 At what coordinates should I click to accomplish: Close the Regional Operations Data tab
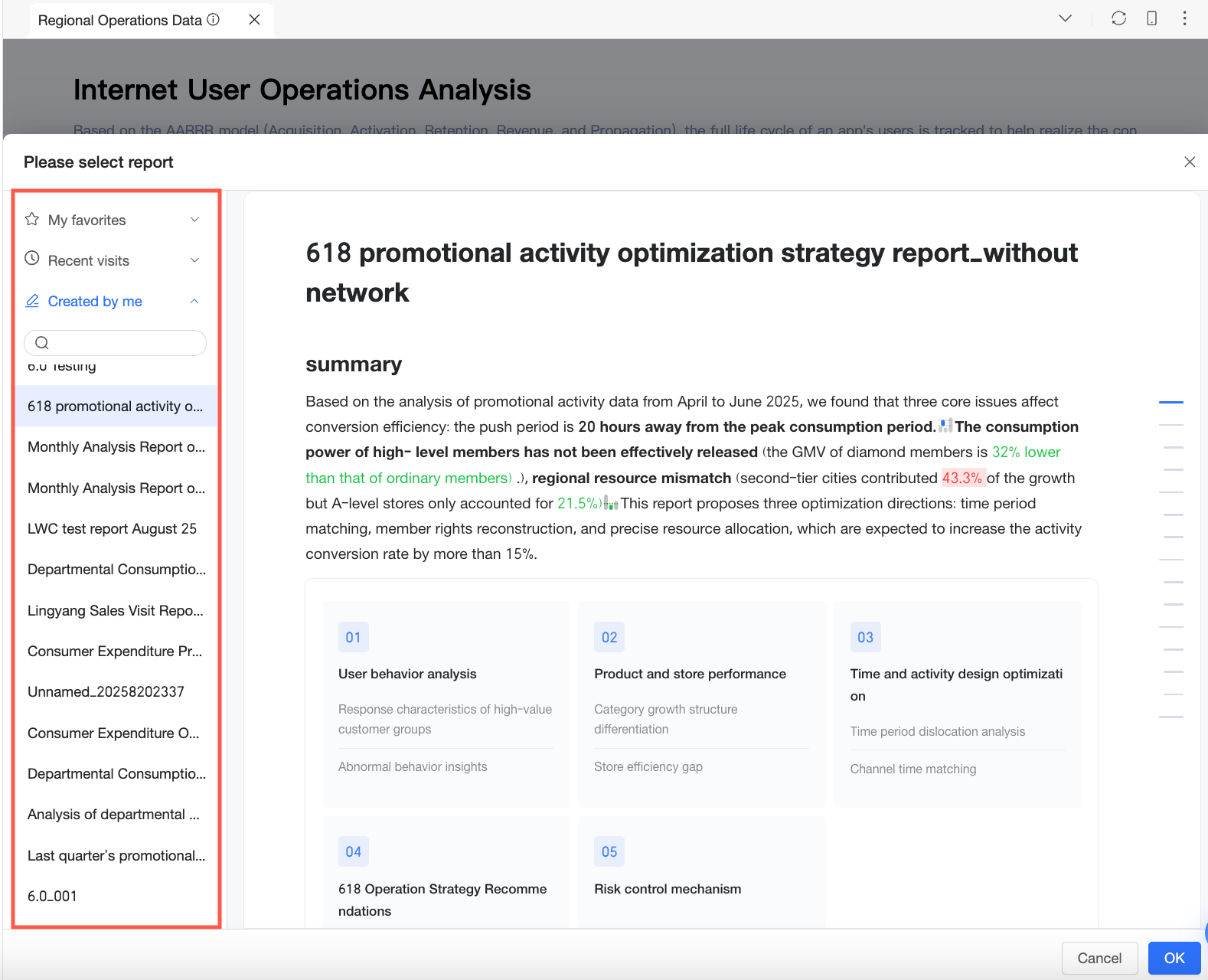(255, 20)
